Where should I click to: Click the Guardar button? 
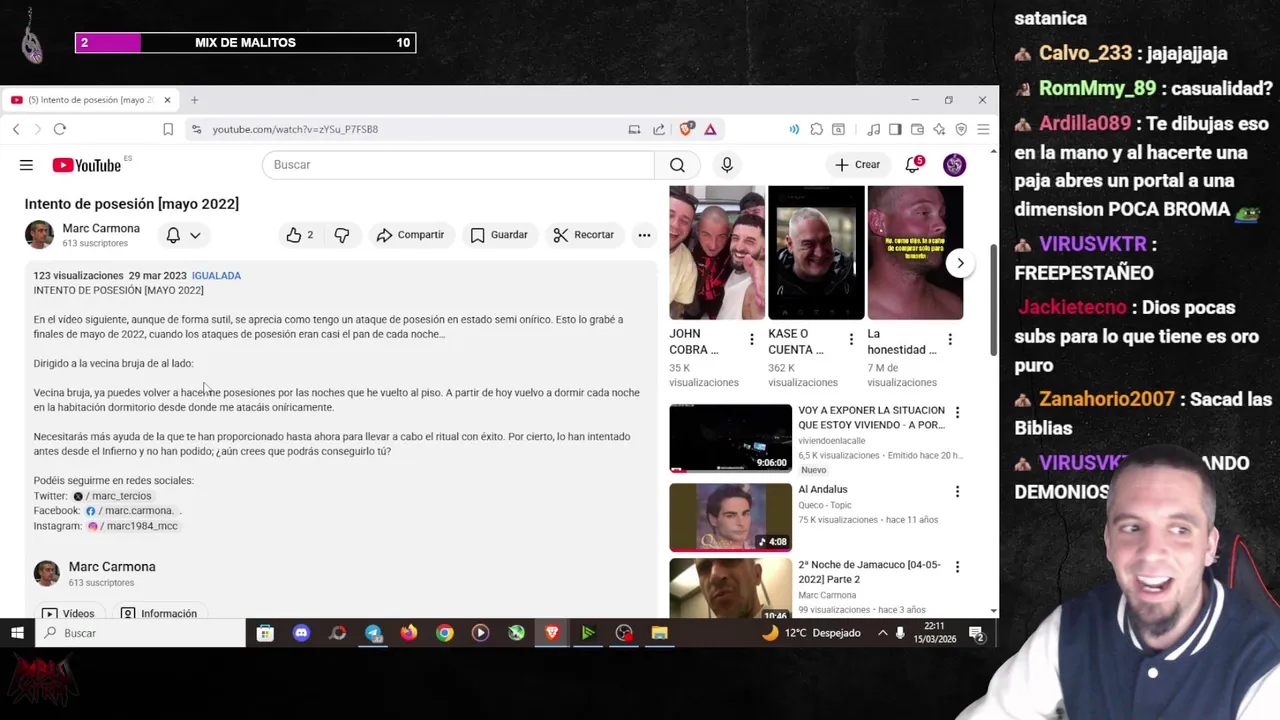point(499,235)
